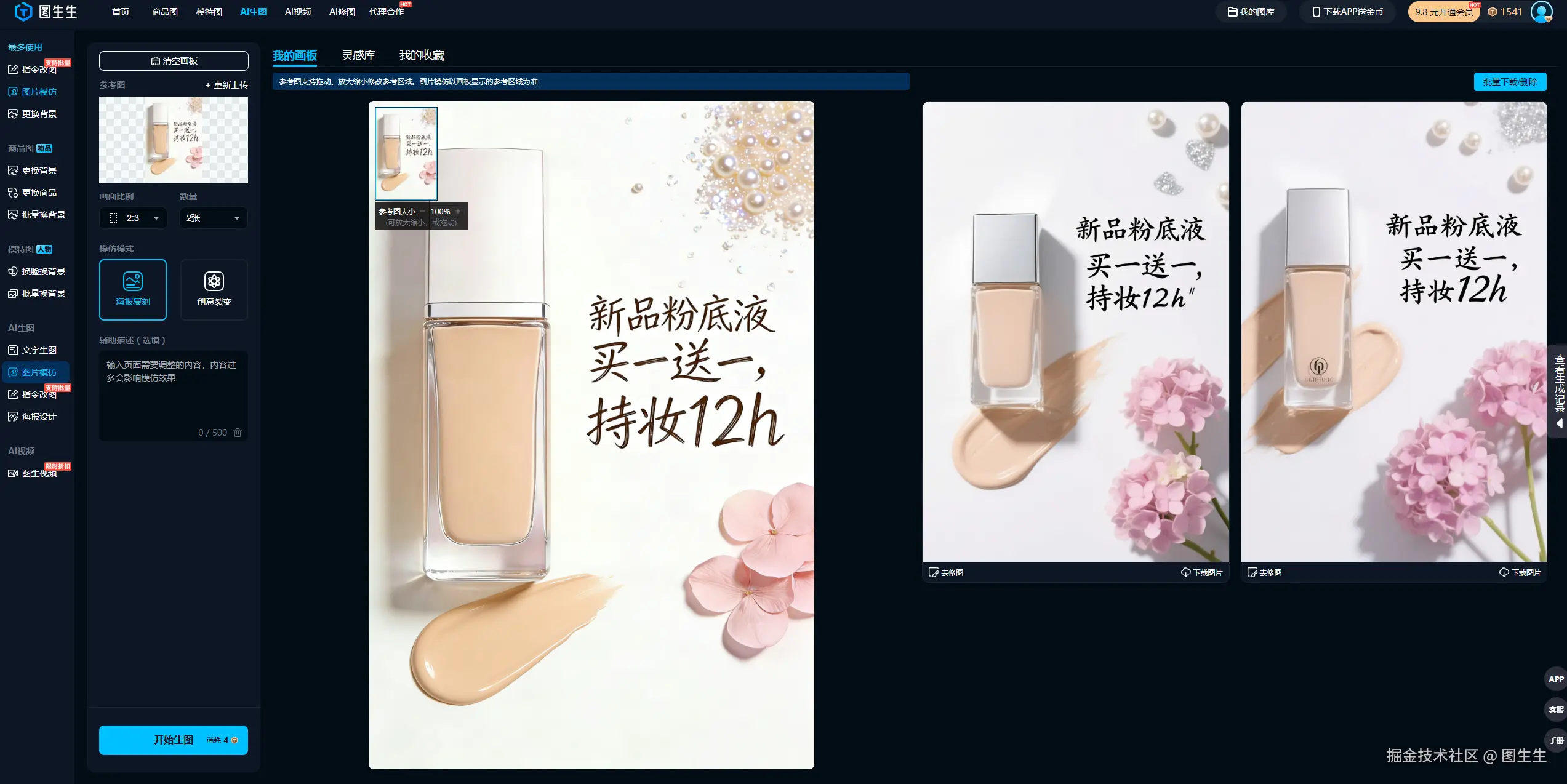Viewport: 1567px width, 784px height.
Task: Click the 开始生图 button
Action: (x=173, y=740)
